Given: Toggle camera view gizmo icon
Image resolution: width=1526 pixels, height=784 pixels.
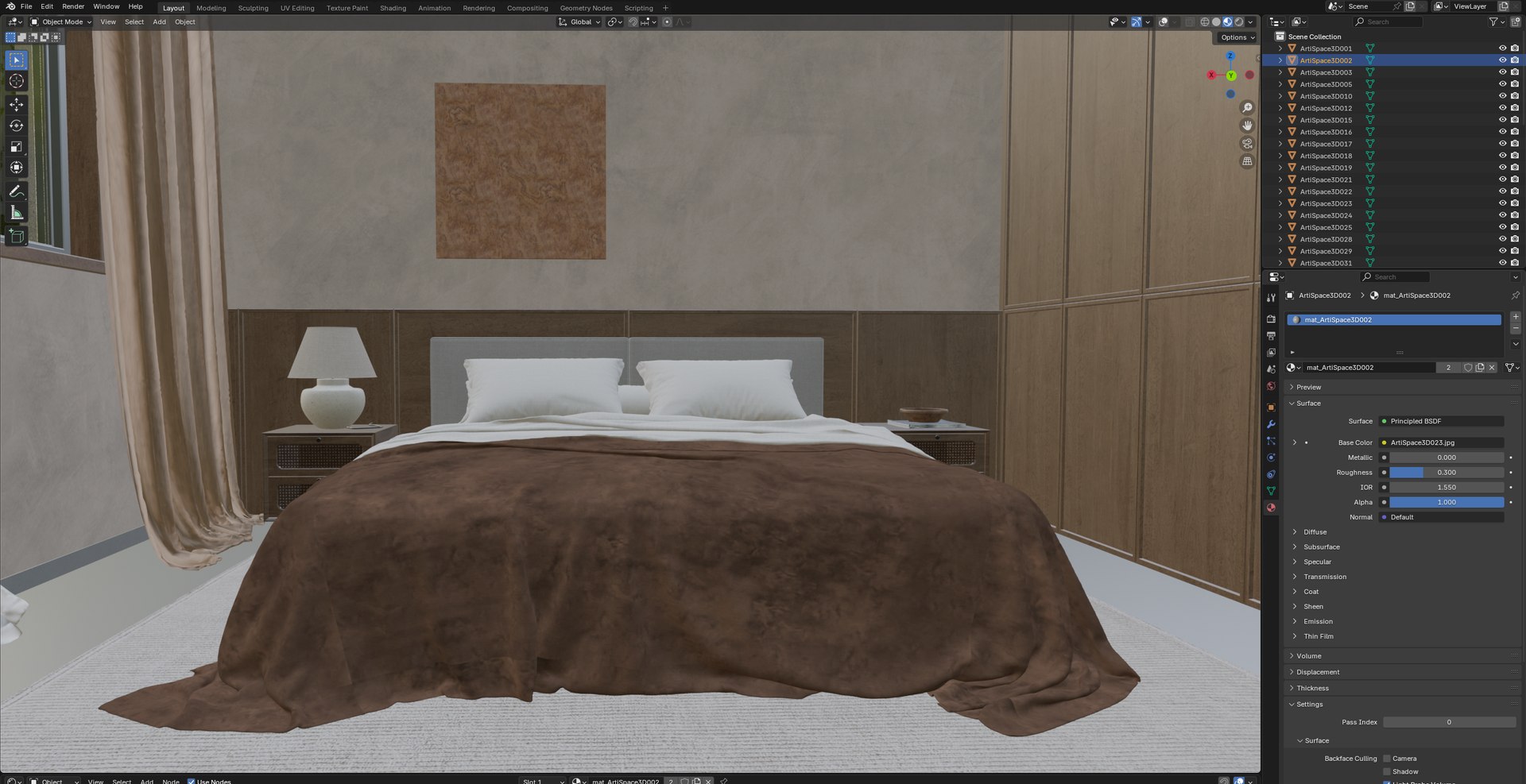Looking at the screenshot, I should click(x=1247, y=144).
